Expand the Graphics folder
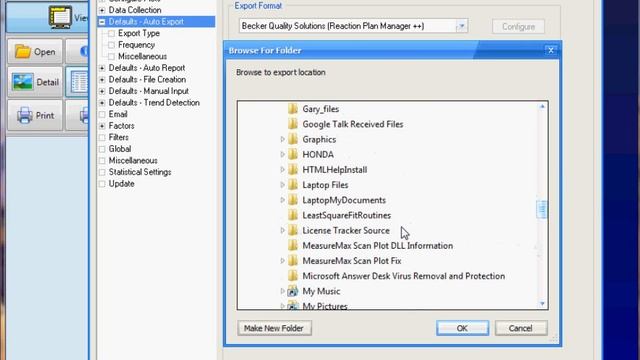Screen dimensions: 640x360 (x=282, y=139)
